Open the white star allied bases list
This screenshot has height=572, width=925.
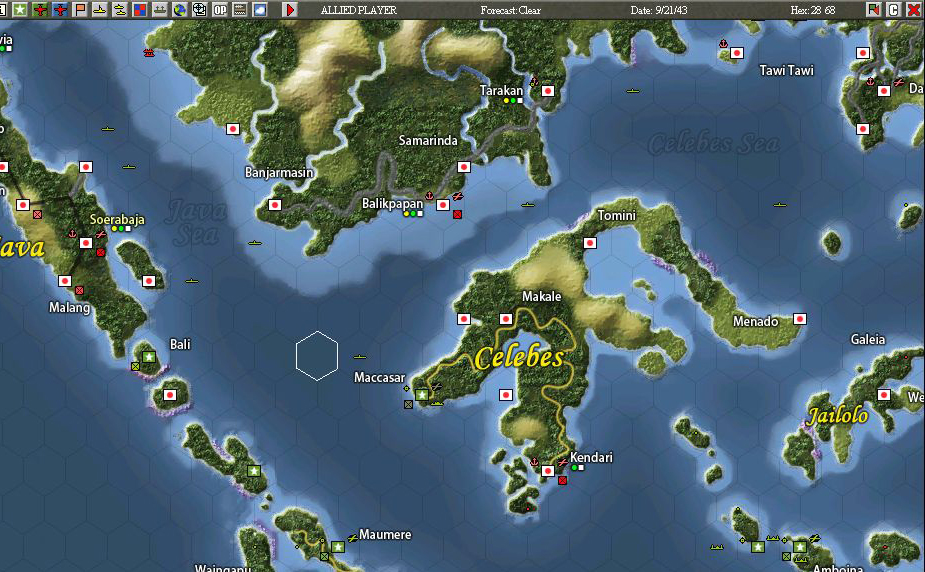click(20, 9)
